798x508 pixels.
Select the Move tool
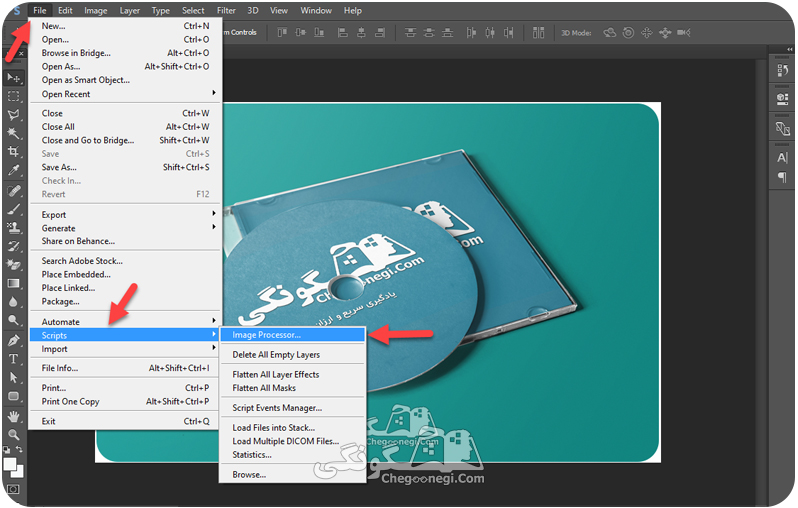[x=14, y=78]
